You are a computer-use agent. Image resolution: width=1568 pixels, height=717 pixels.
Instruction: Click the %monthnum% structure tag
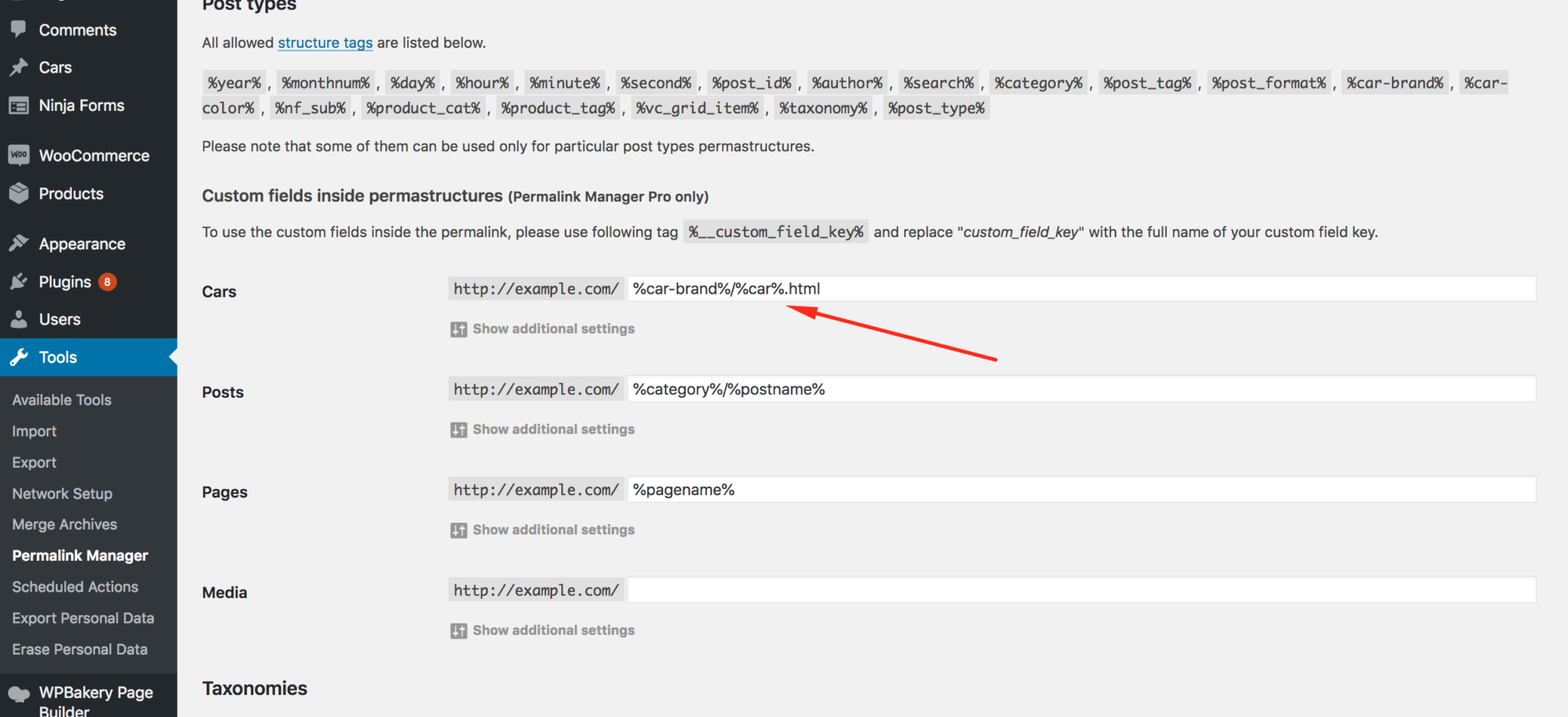325,83
